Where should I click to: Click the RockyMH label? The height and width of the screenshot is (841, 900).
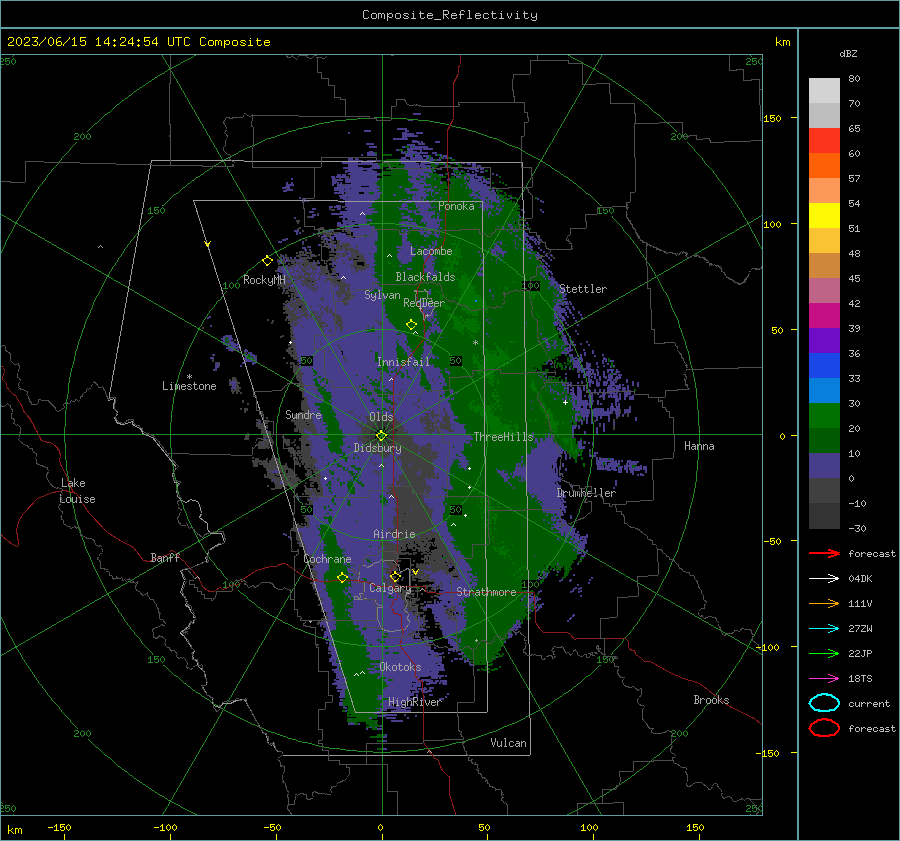coord(264,280)
